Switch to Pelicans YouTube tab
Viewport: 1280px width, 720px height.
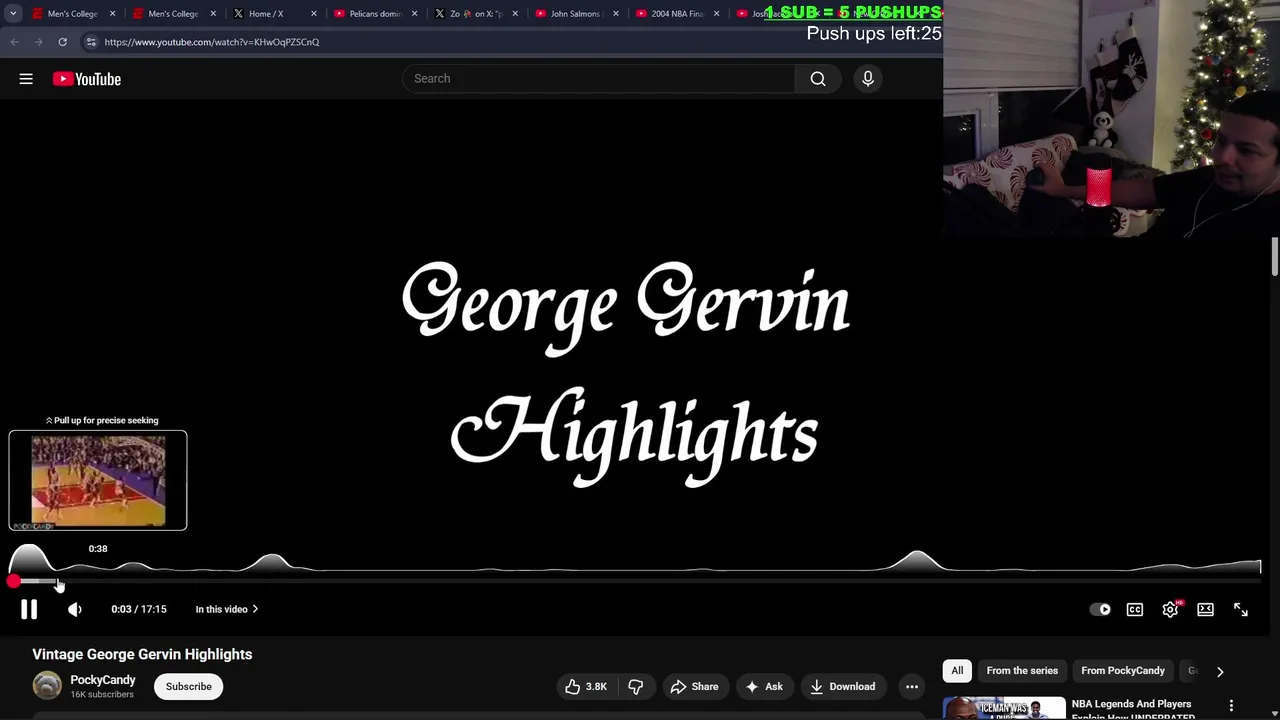coord(375,14)
